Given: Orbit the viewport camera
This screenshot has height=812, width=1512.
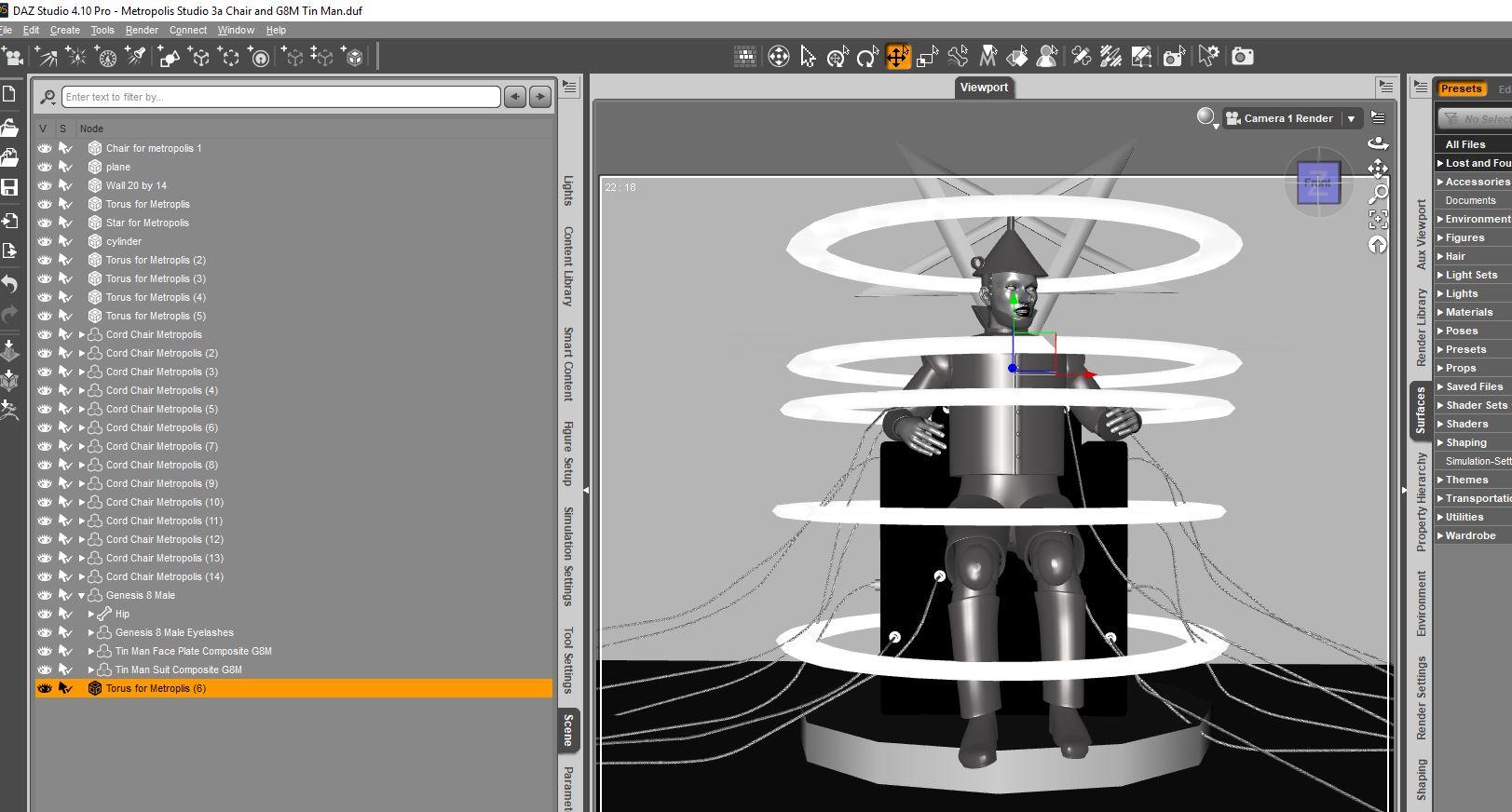Looking at the screenshot, I should (x=1378, y=143).
